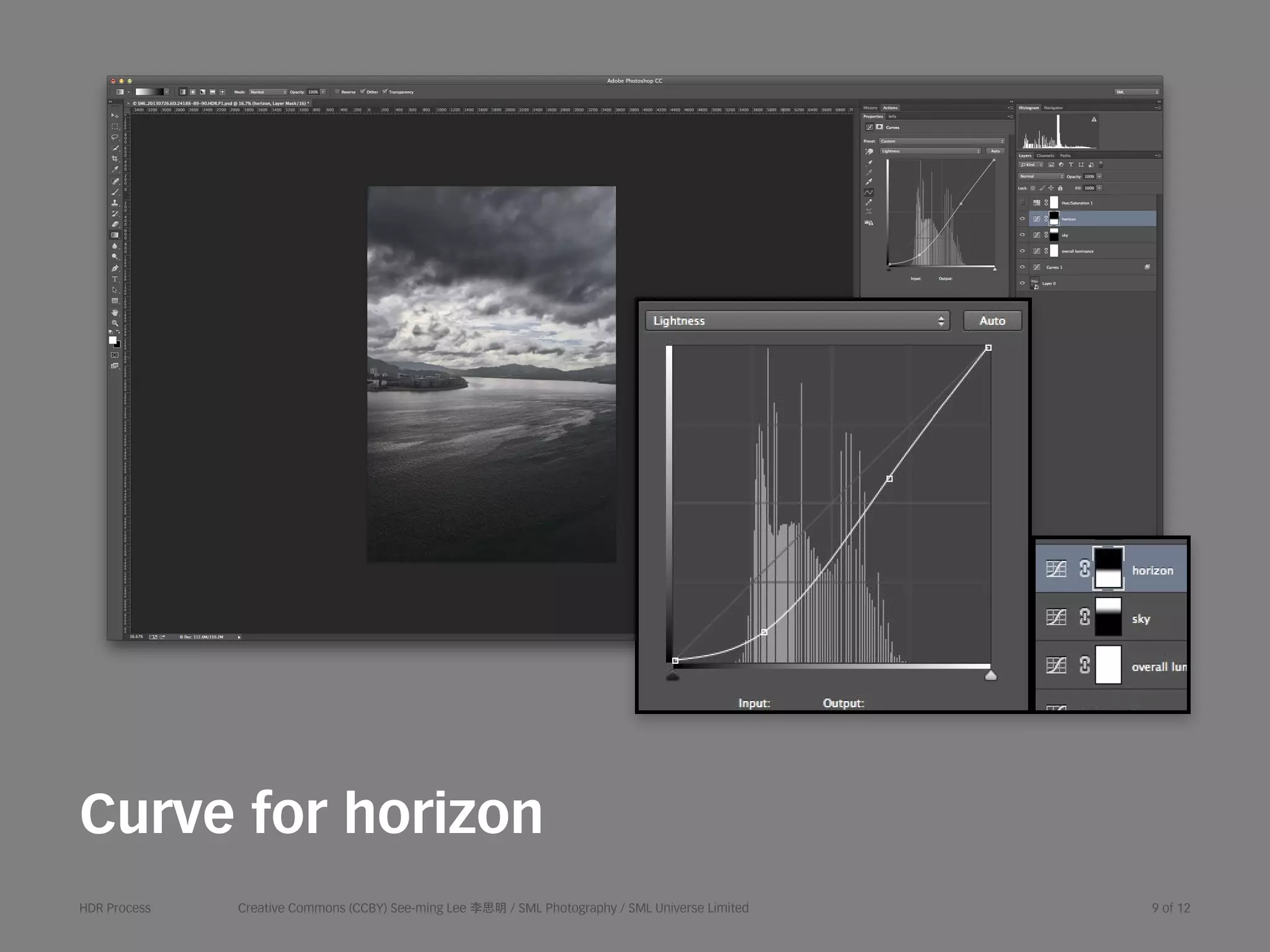Image resolution: width=1270 pixels, height=952 pixels.
Task: Open layer blend mode Normal dropdown
Action: (1041, 177)
